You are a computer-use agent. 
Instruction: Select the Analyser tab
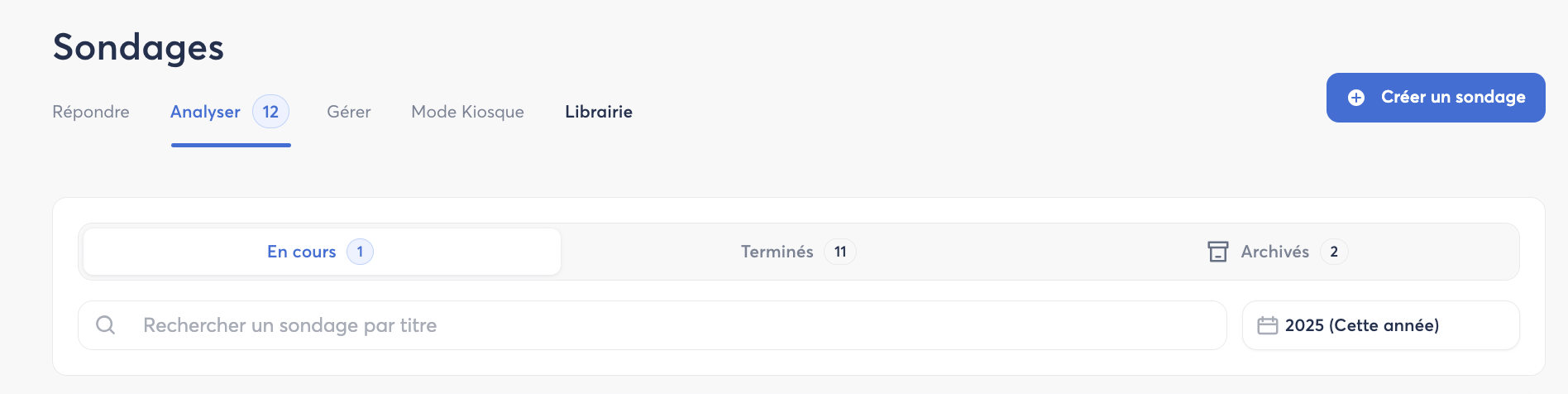coord(205,112)
